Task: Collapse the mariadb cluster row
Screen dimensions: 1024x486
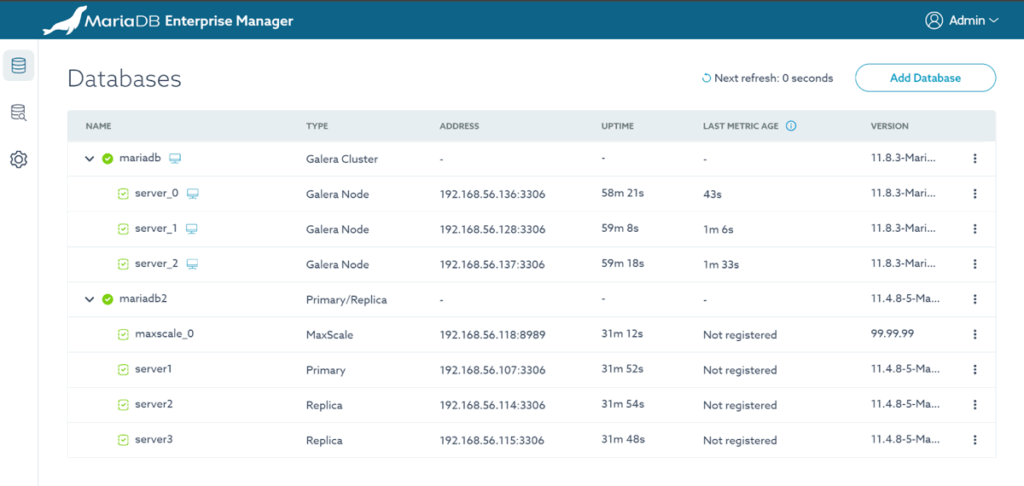Action: click(x=90, y=159)
